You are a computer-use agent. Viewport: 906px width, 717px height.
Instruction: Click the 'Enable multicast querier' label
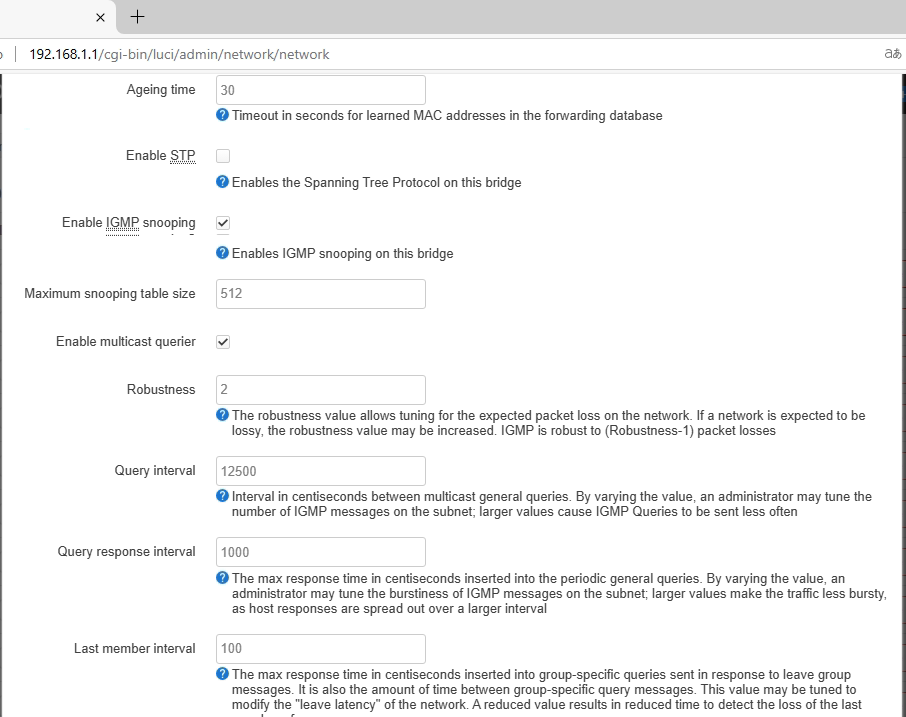(125, 341)
